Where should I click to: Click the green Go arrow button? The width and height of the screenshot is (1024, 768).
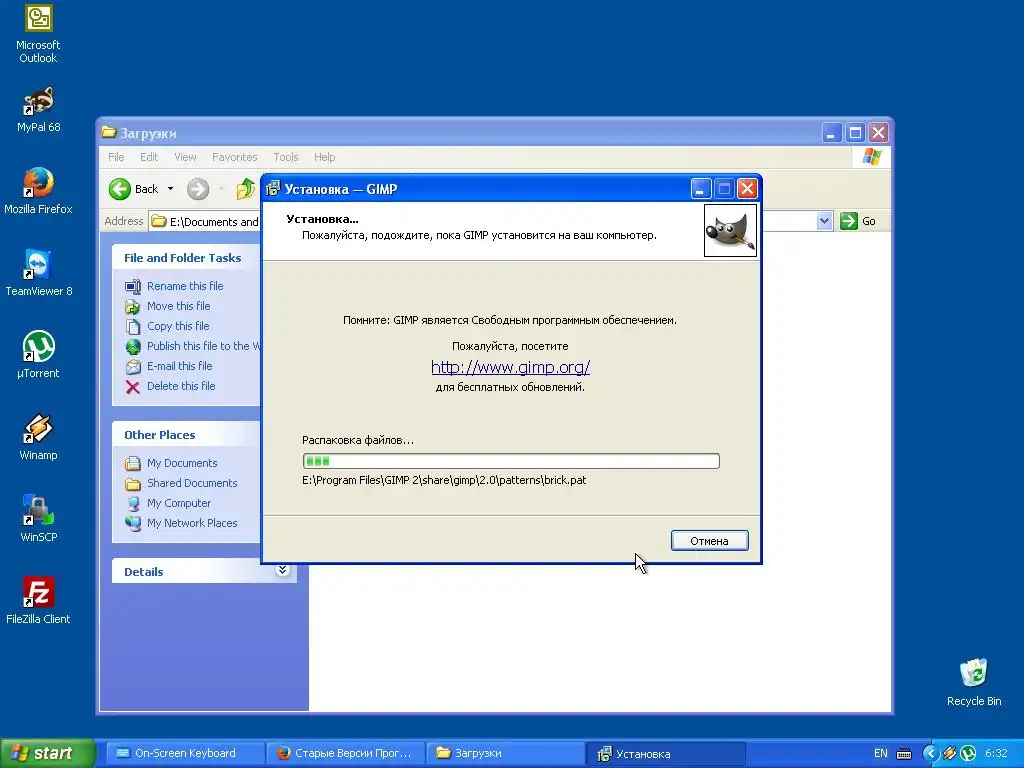pos(848,221)
